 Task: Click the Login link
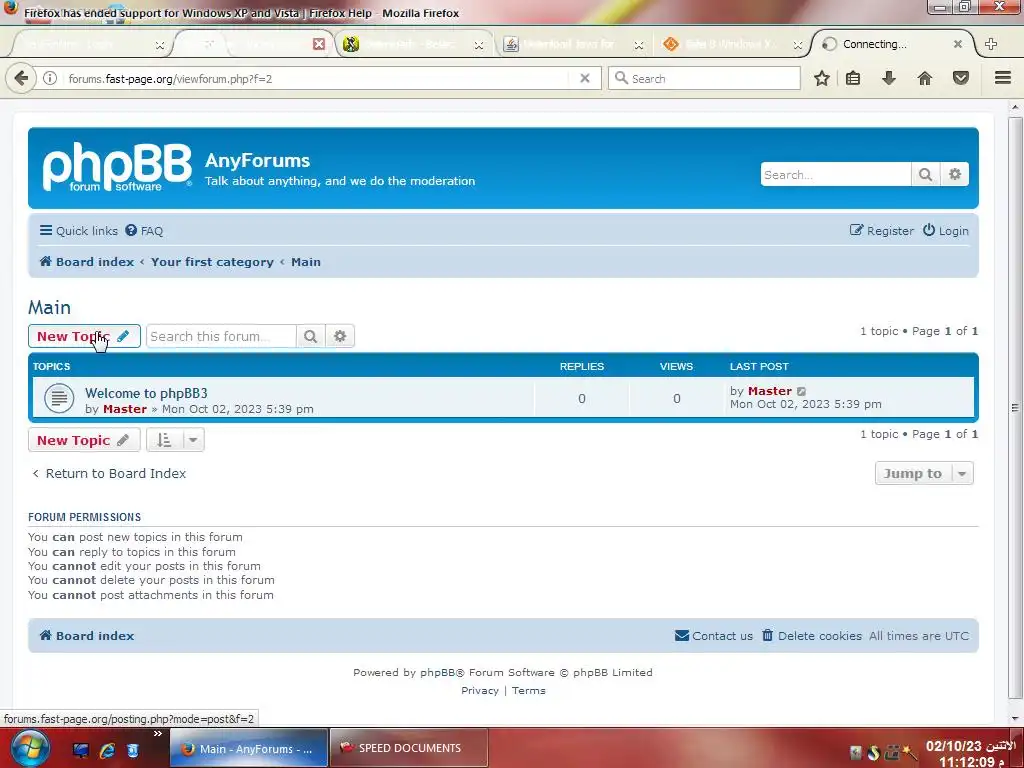click(946, 231)
